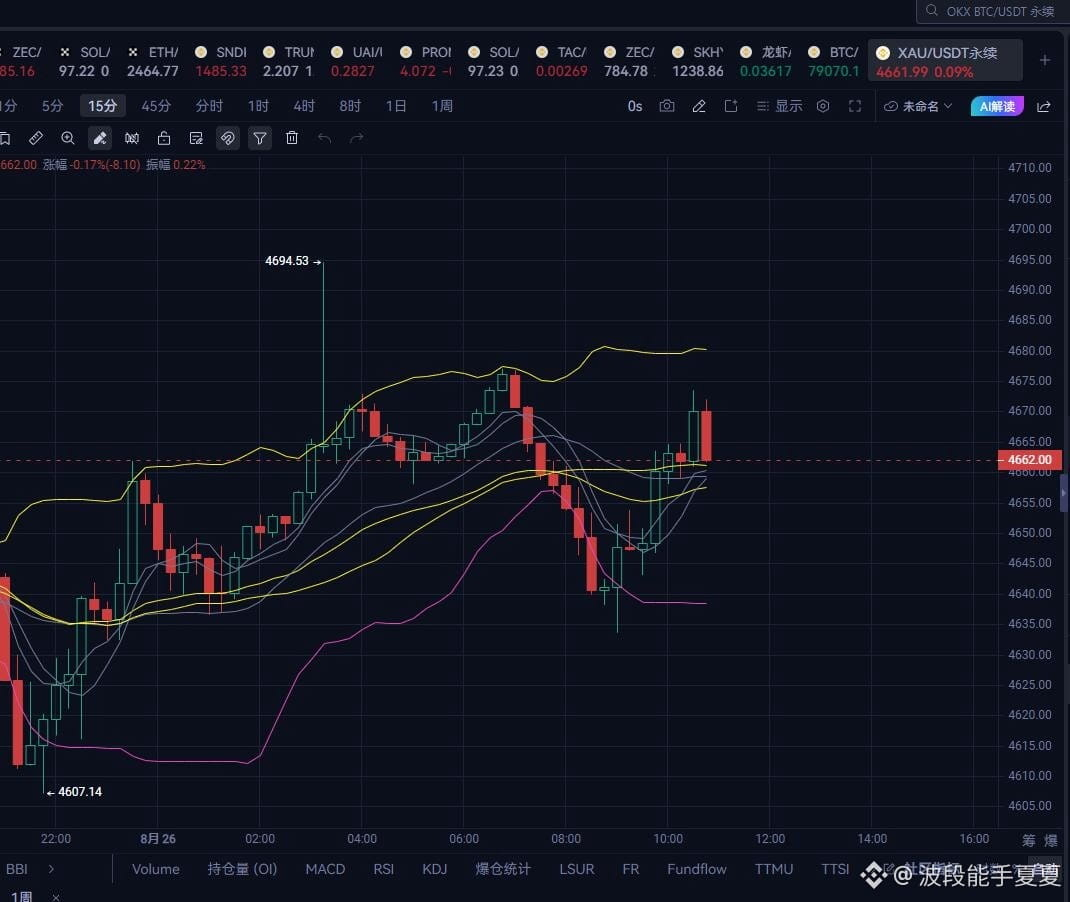Viewport: 1070px width, 902px height.
Task: Open the TAC/ 0.00269 symbol tab
Action: (561, 61)
